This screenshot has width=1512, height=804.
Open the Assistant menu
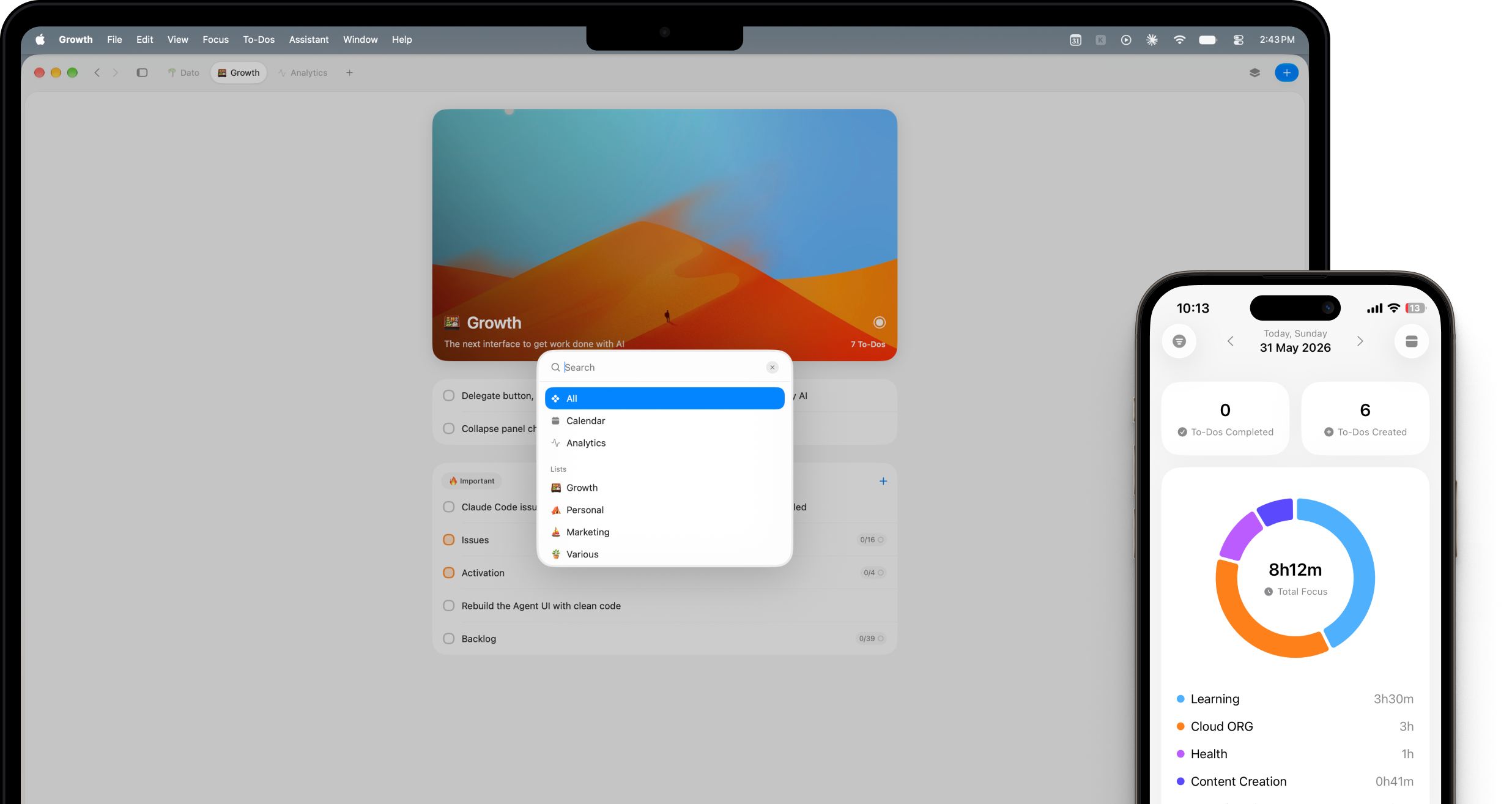tap(309, 40)
